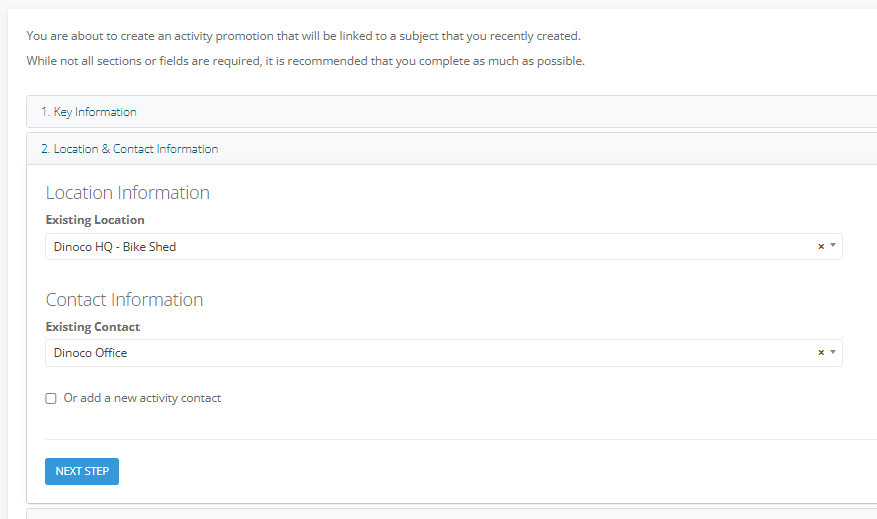Expand the collapsed section below NEXT STEP
Viewport: 877px width, 519px height.
tap(450, 513)
